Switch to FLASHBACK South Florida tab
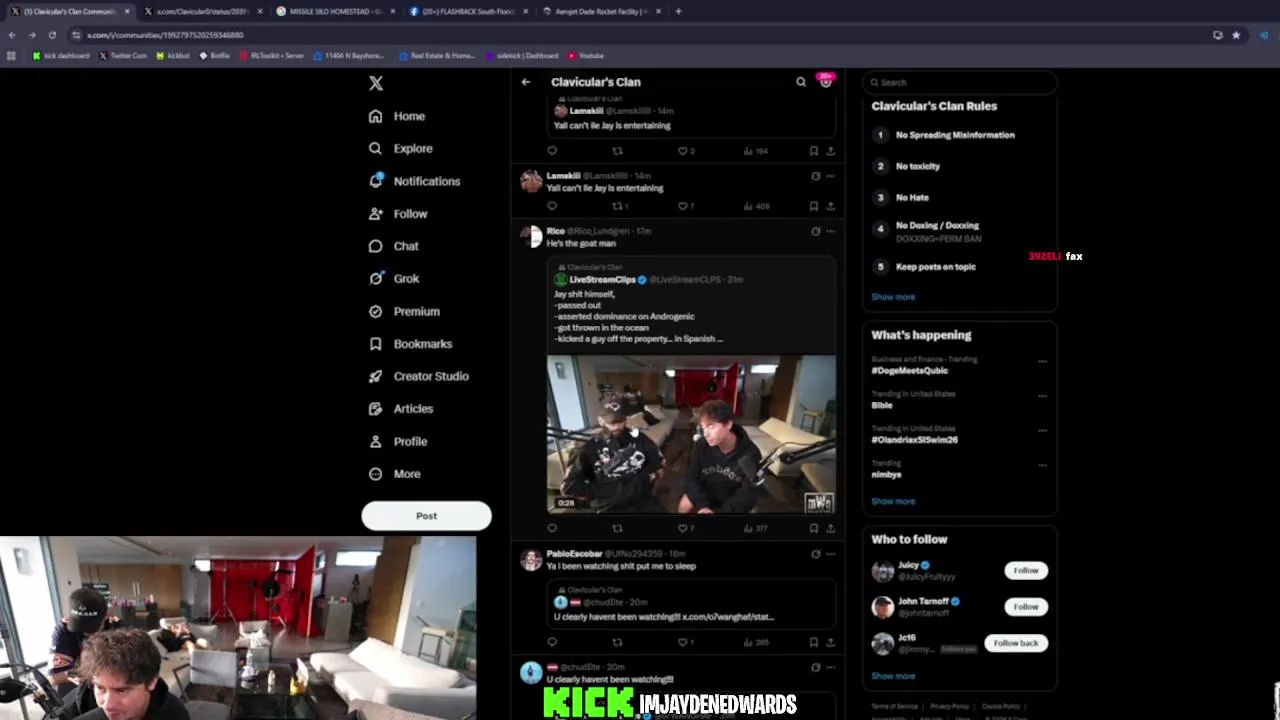Image resolution: width=1280 pixels, height=720 pixels. (x=468, y=11)
